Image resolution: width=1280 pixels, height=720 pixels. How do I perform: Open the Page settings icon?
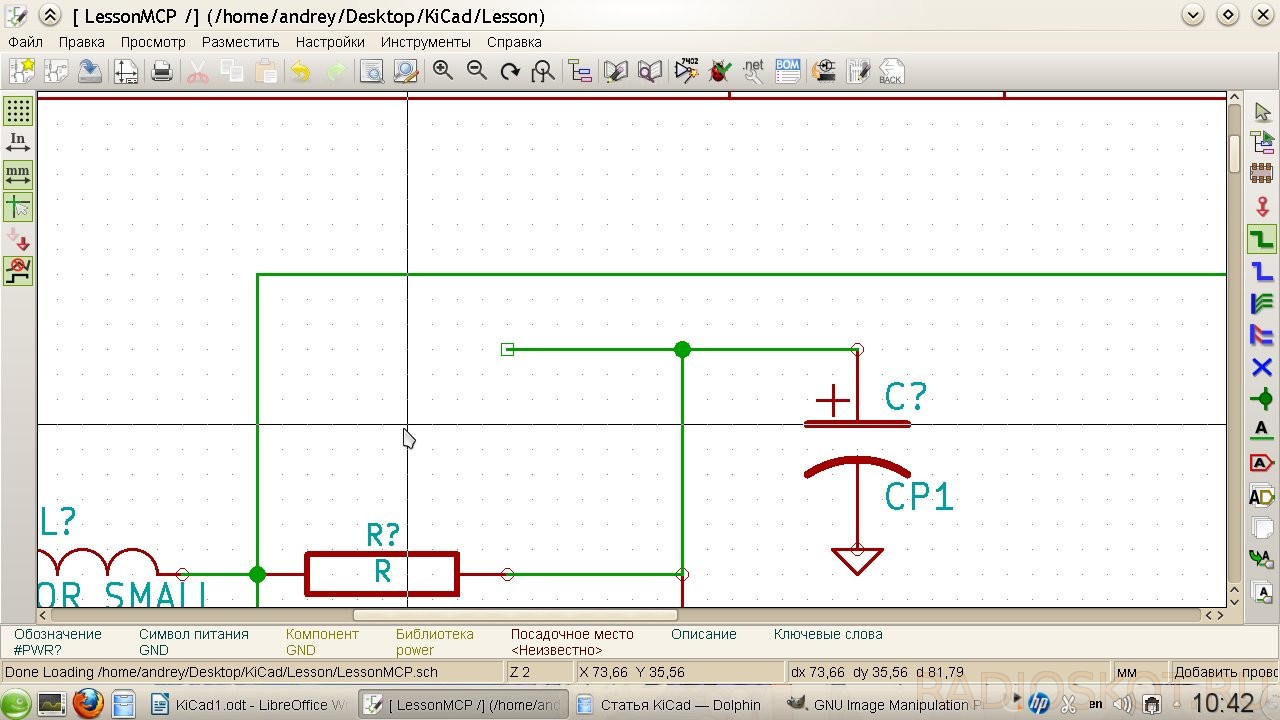pyautogui.click(x=126, y=71)
